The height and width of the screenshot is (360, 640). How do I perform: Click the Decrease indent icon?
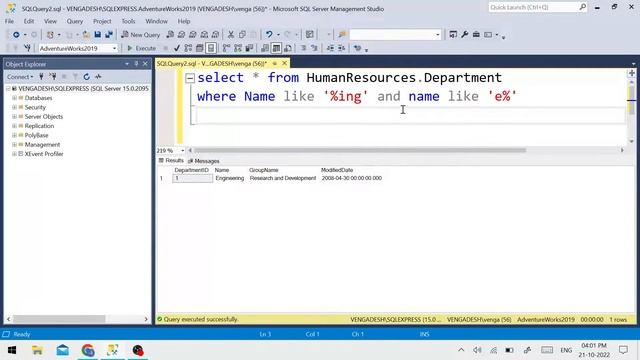click(x=330, y=48)
